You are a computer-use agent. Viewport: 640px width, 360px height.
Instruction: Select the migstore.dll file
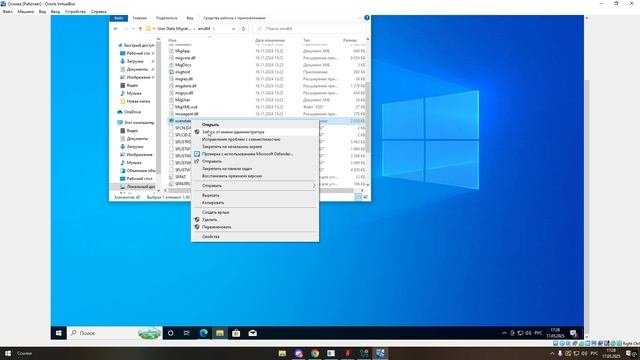(186, 86)
